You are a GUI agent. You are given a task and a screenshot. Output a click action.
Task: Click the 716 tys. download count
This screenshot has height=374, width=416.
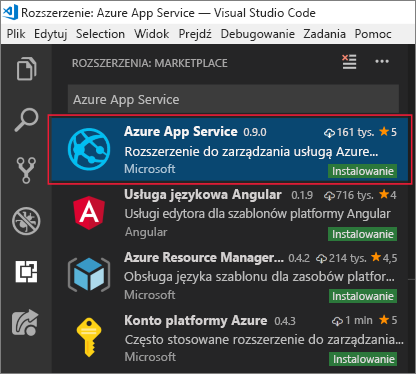pos(349,195)
